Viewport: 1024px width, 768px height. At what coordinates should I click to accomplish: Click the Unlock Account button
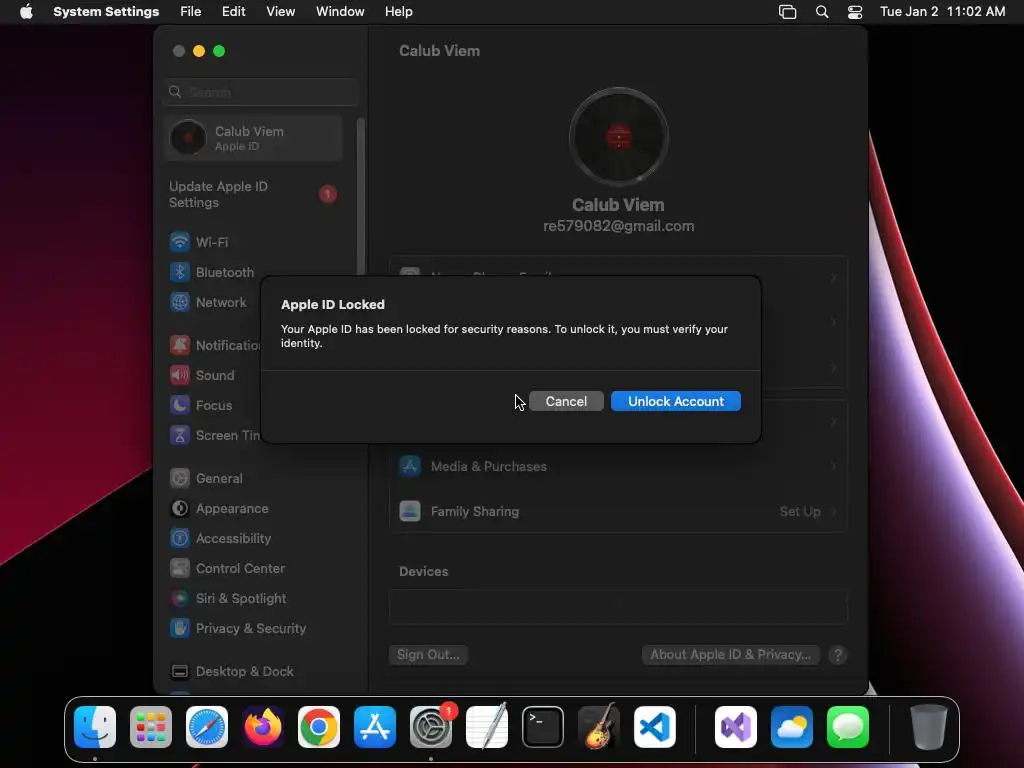click(675, 401)
